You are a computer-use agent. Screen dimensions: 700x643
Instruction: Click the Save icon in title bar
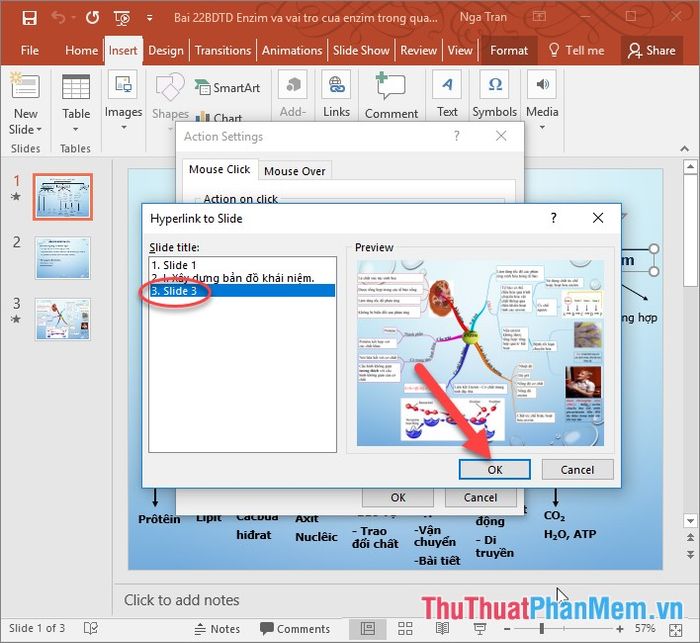tap(29, 18)
